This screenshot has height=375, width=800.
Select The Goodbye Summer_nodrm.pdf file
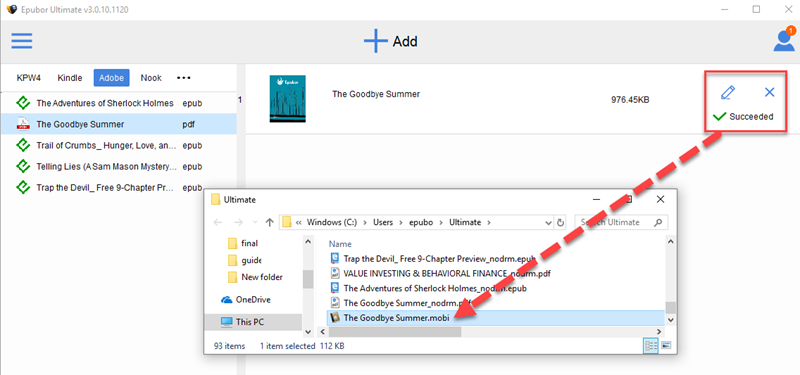click(x=406, y=303)
